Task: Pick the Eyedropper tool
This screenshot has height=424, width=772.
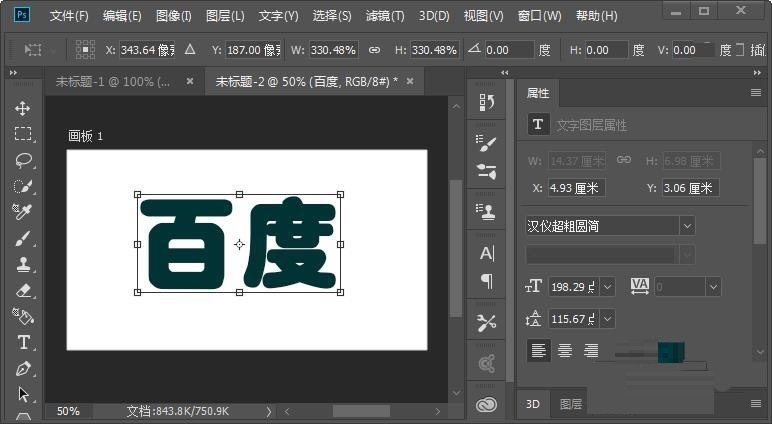Action: pyautogui.click(x=22, y=212)
